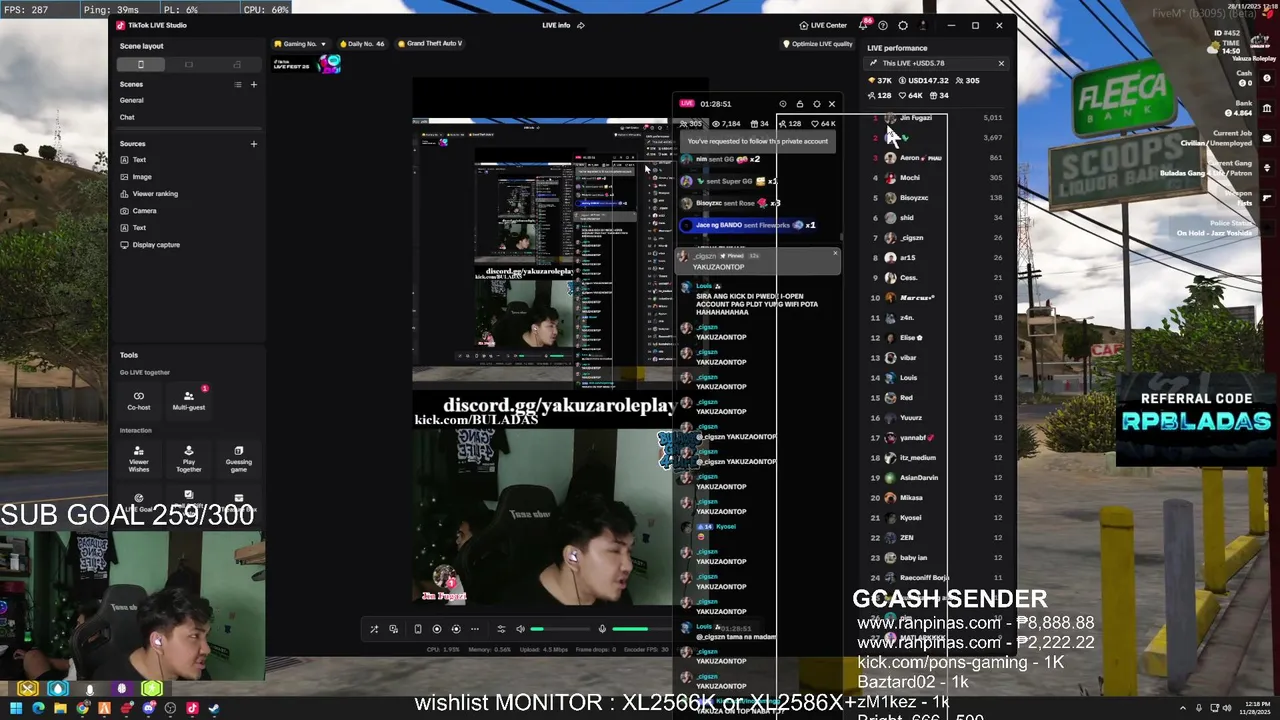This screenshot has width=1280, height=720.
Task: Open Discord from the taskbar
Action: (x=149, y=708)
